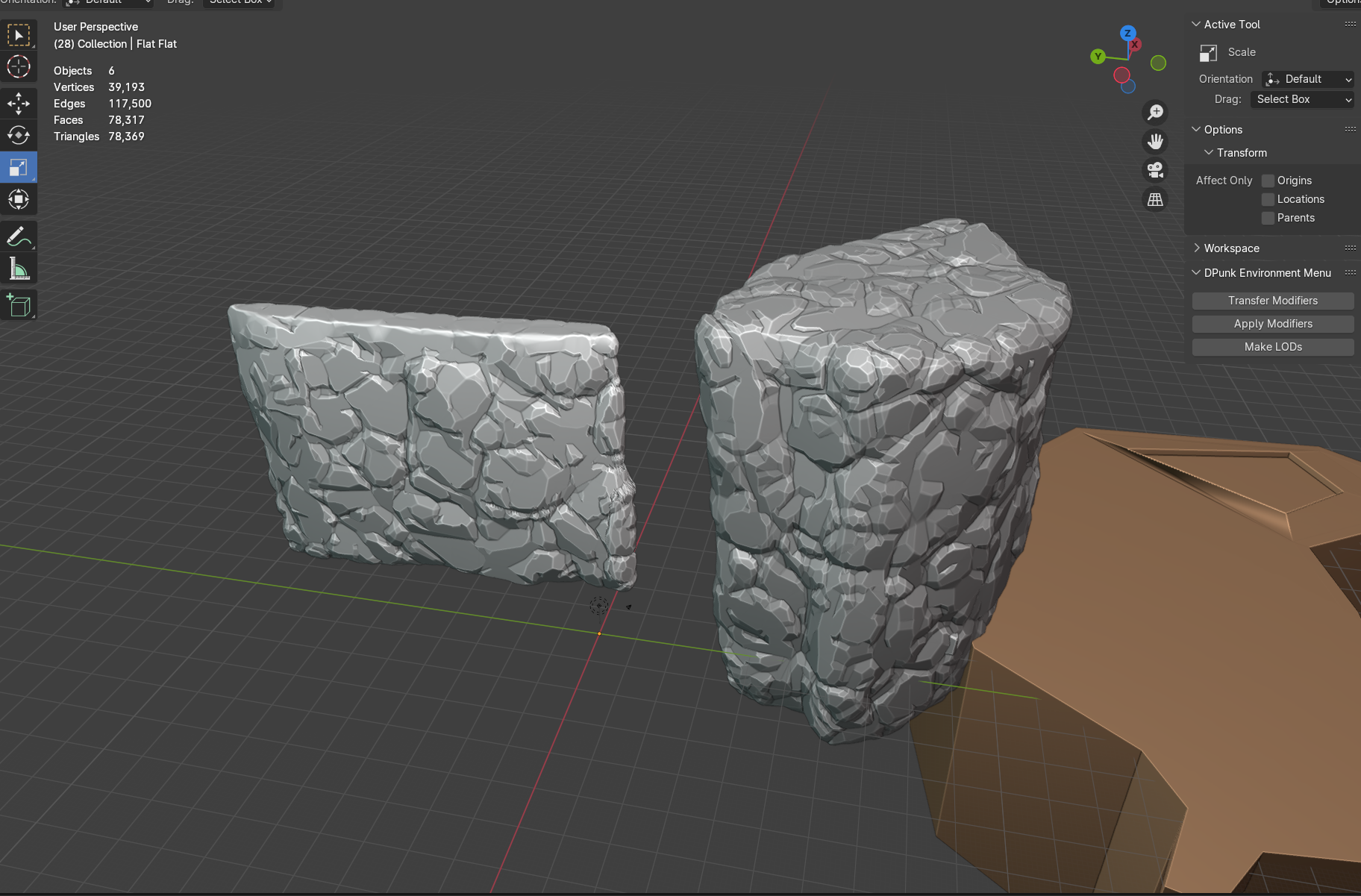Activate the 3D Cursor tool
This screenshot has width=1361, height=896.
pos(19,67)
